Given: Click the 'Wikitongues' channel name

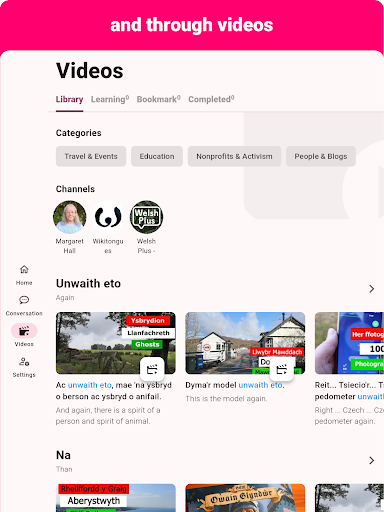Looking at the screenshot, I should 108,246.
